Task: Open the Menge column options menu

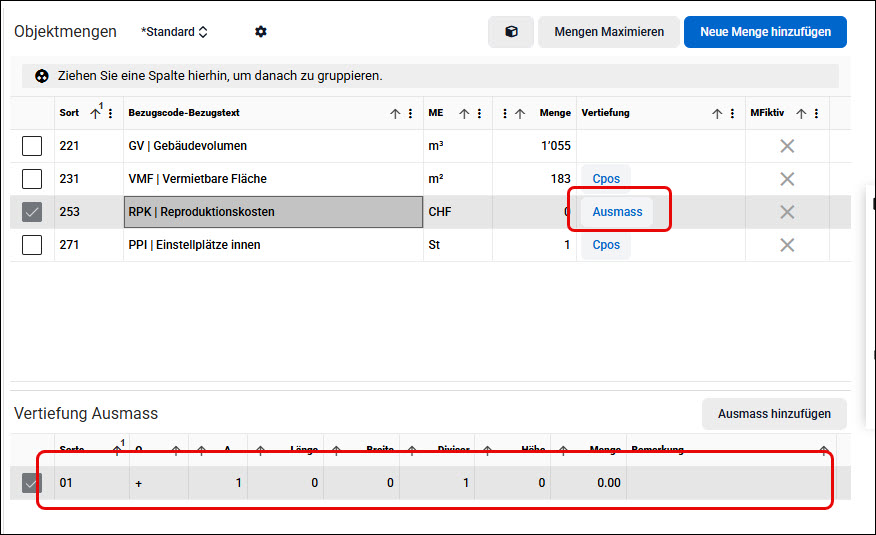Action: click(x=504, y=113)
